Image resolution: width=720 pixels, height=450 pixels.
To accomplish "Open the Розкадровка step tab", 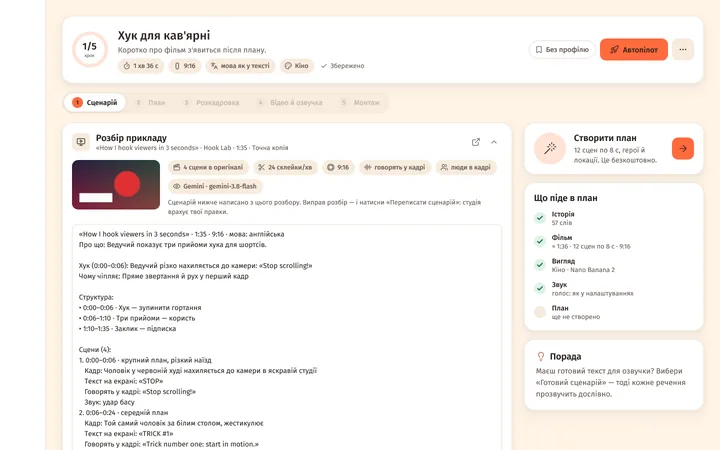I will [212, 102].
